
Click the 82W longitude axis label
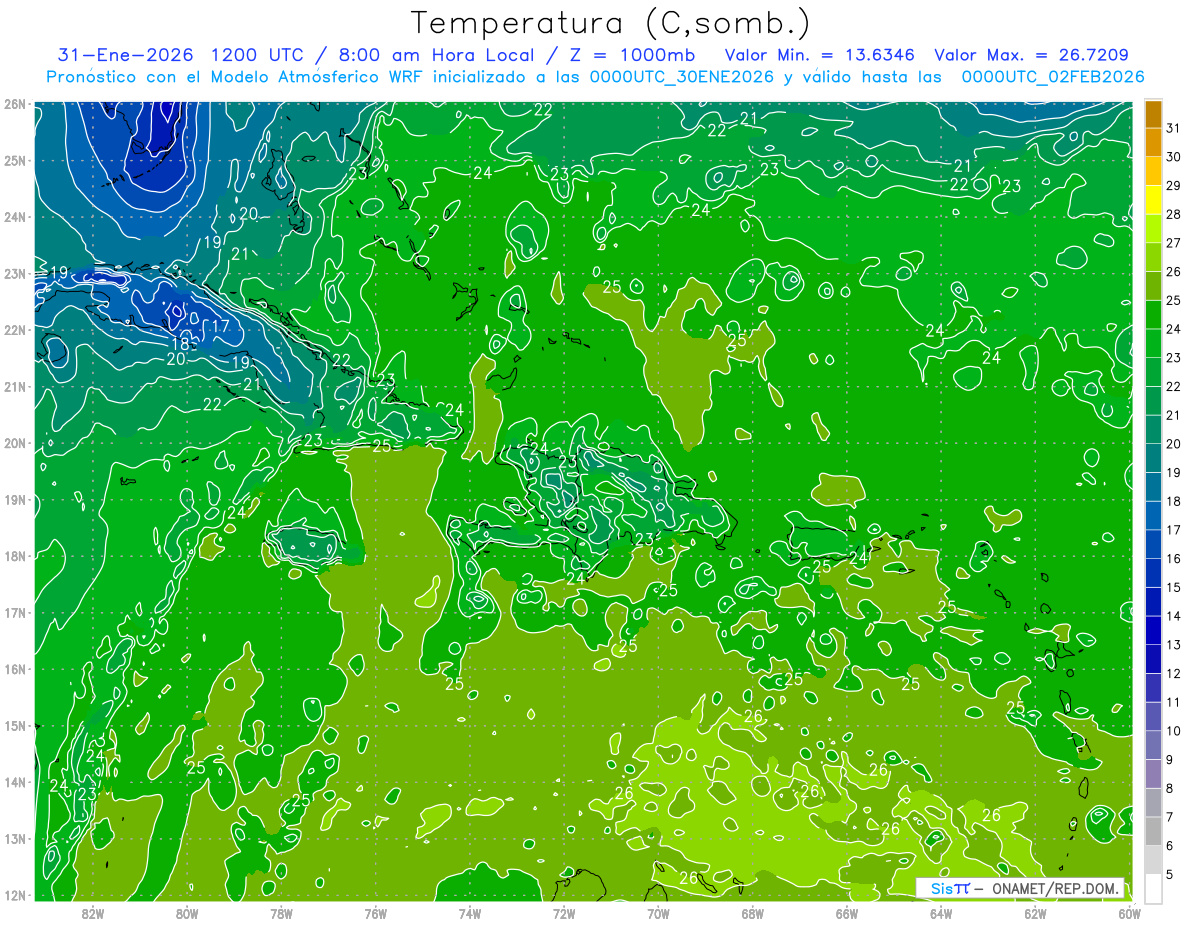(x=93, y=912)
